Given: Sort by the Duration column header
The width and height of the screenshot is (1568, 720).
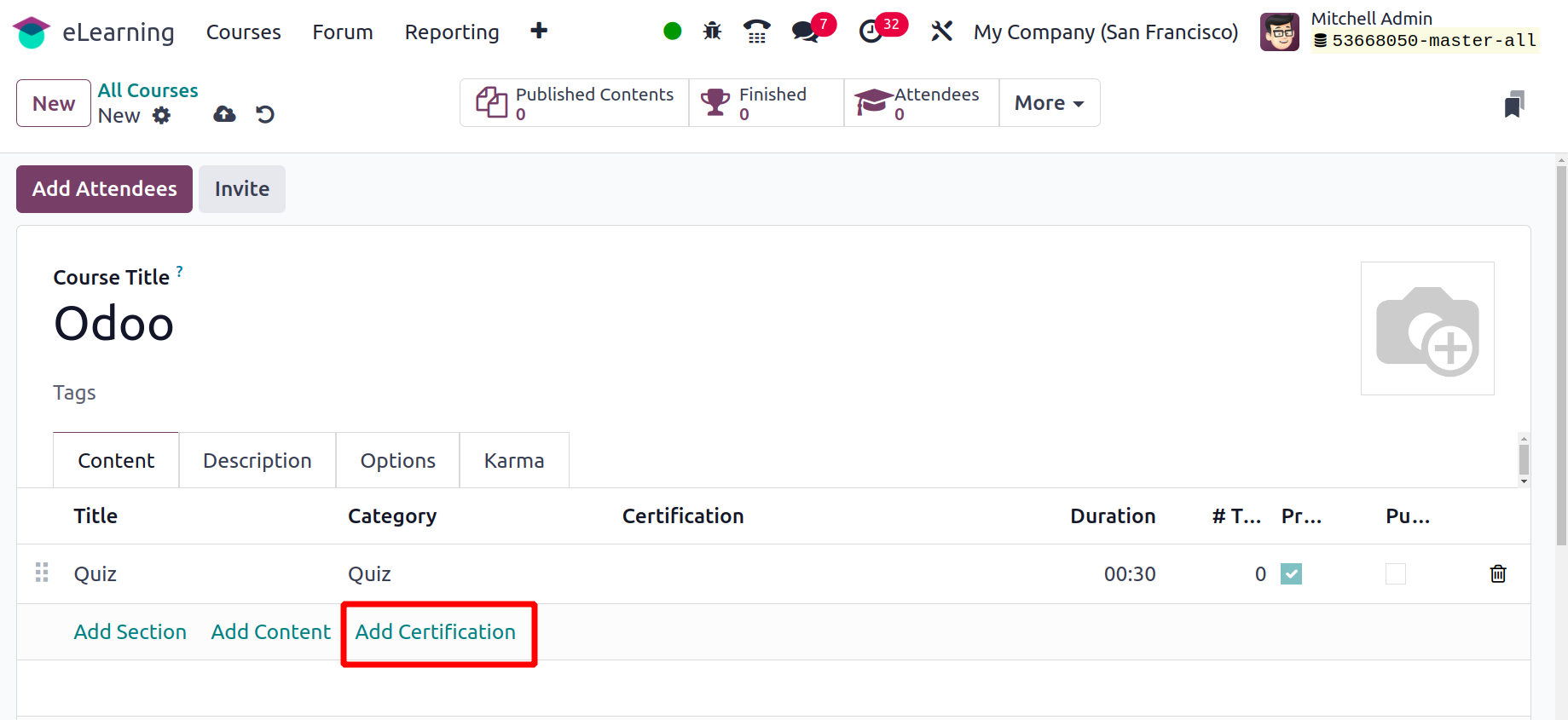Looking at the screenshot, I should click(1113, 516).
